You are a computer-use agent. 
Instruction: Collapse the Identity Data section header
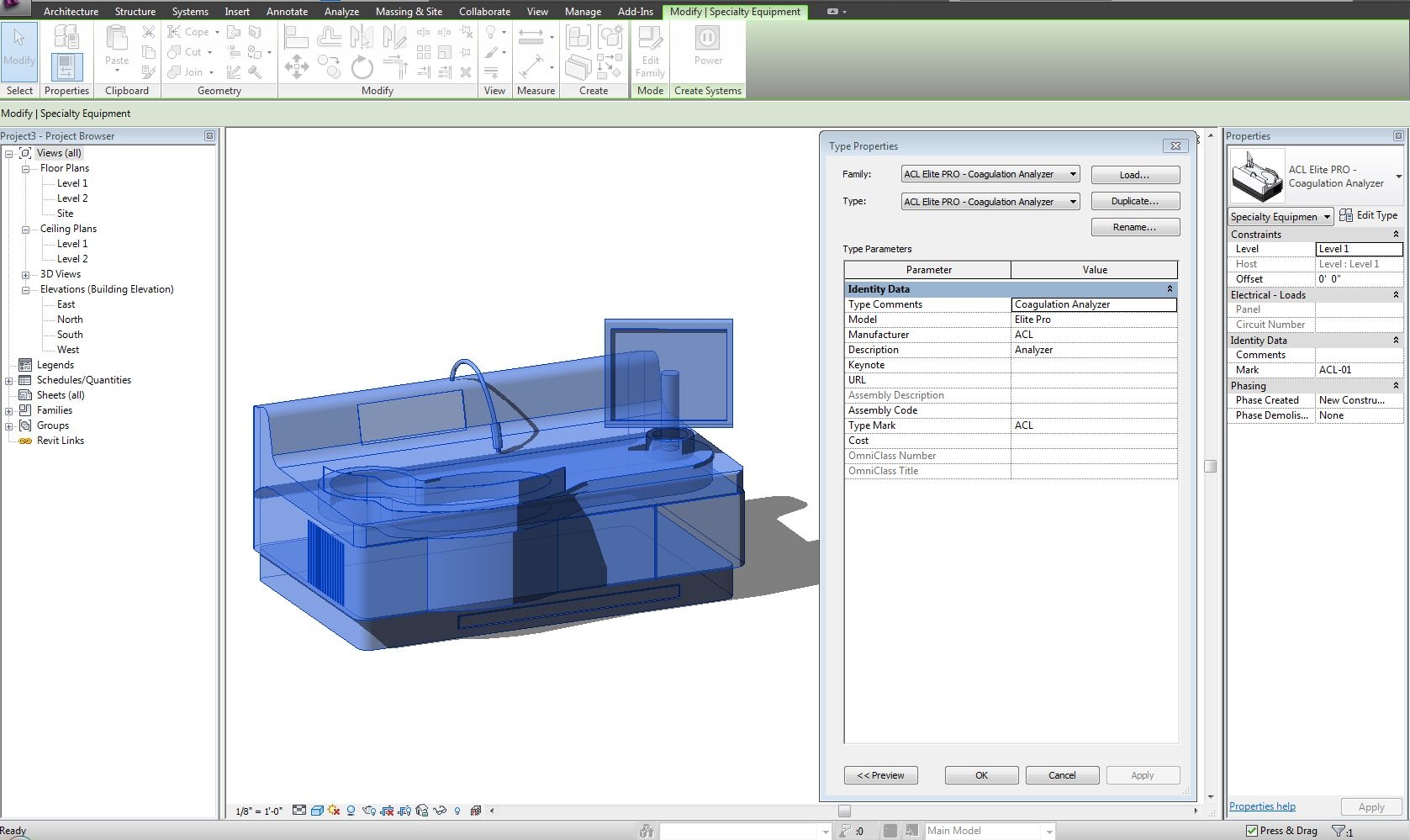(1169, 288)
